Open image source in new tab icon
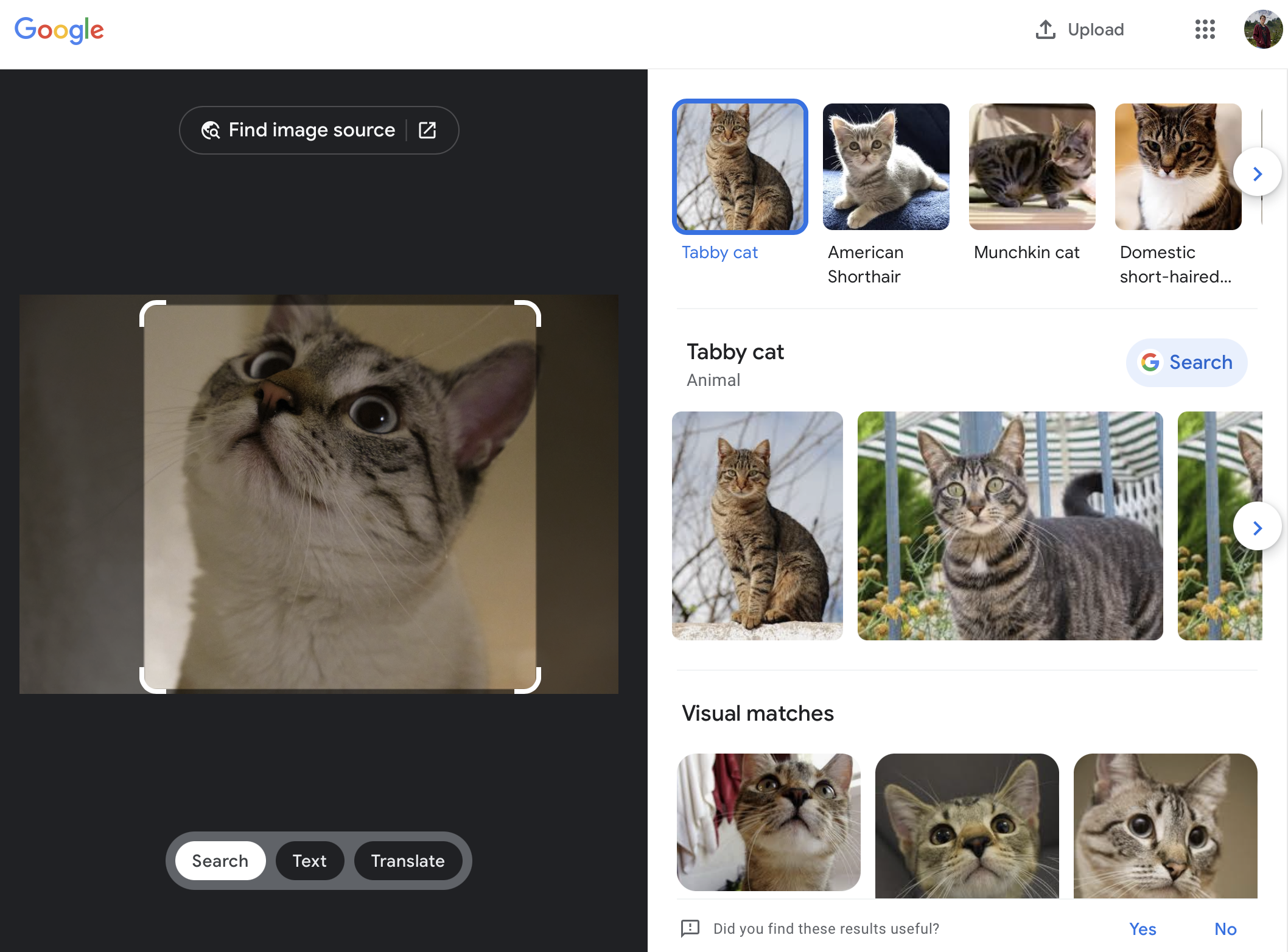Screen dimensions: 1288x952 point(427,130)
